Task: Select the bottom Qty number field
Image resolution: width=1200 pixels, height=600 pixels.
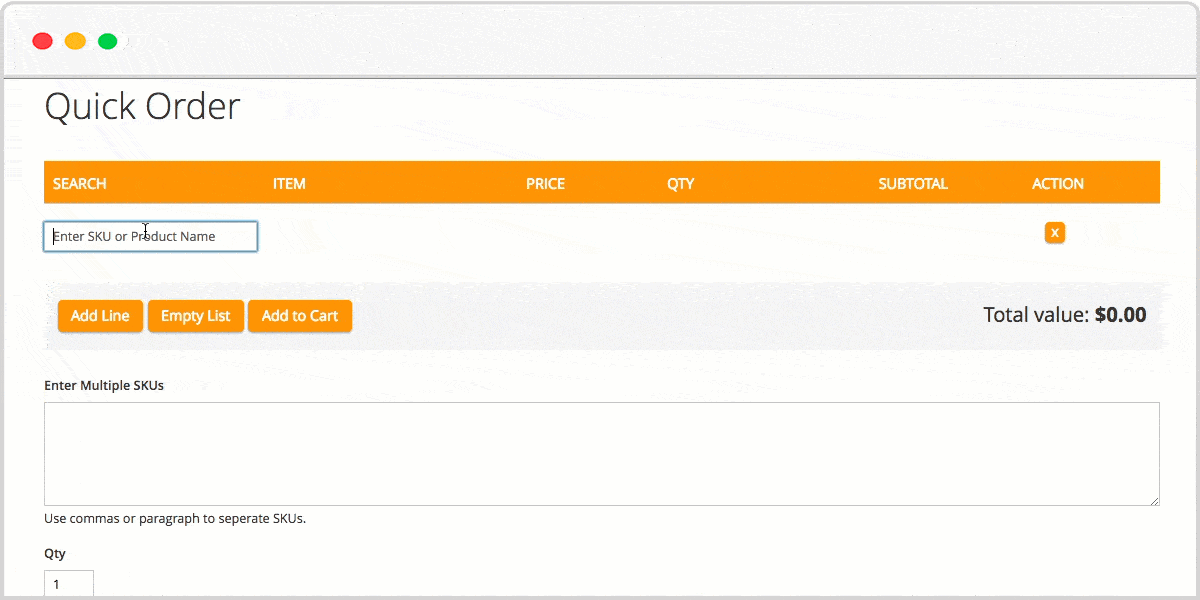Action: click(69, 584)
